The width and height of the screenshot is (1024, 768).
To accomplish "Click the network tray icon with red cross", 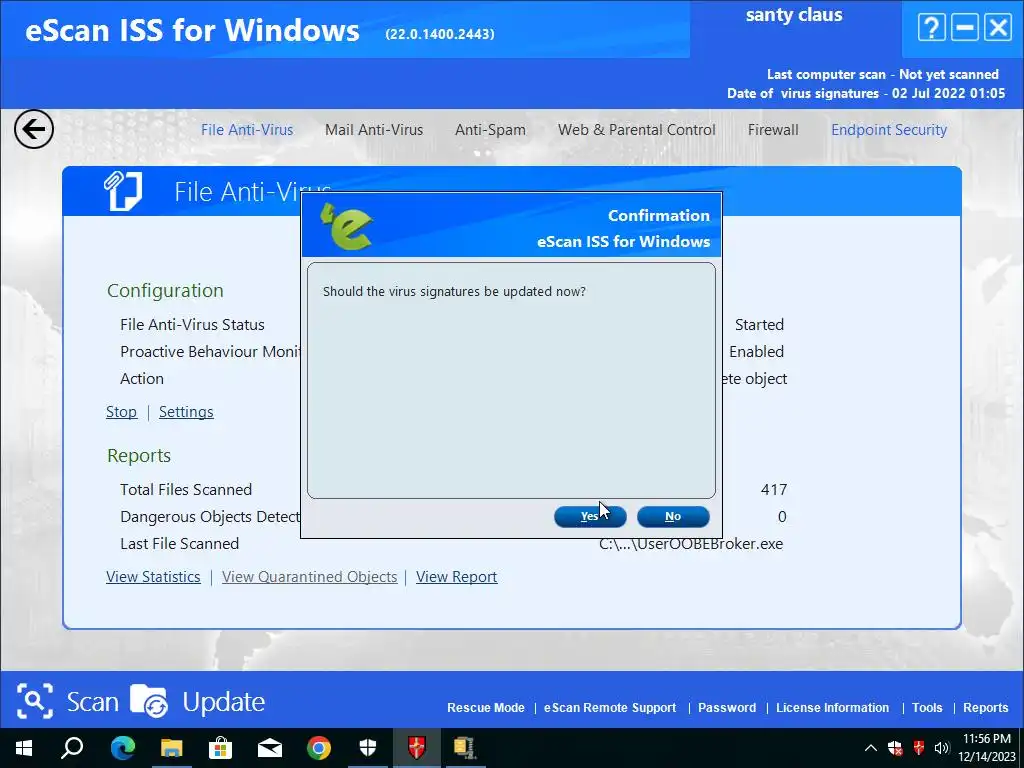I will point(895,748).
